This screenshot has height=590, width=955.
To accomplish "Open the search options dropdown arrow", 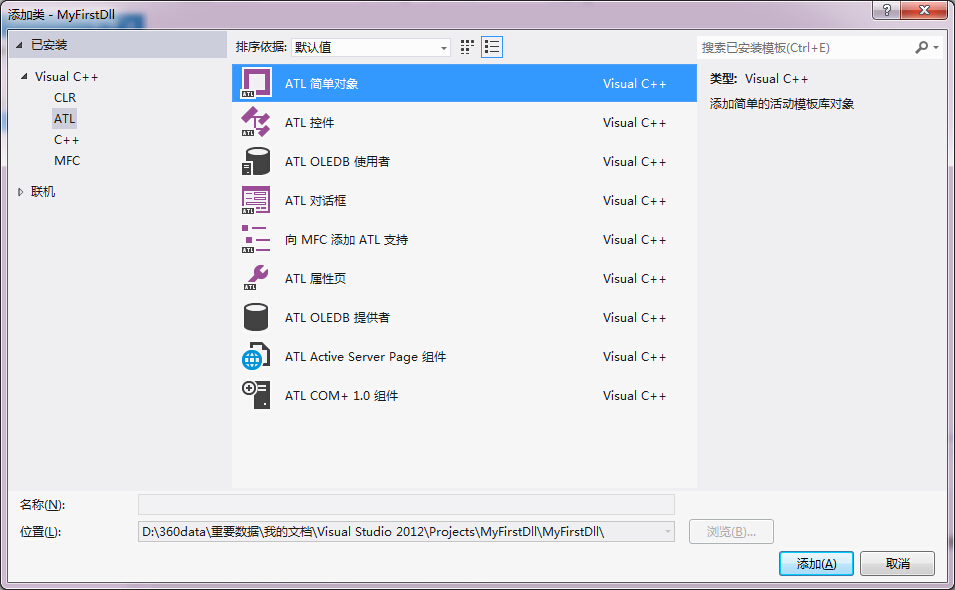I will click(x=936, y=47).
